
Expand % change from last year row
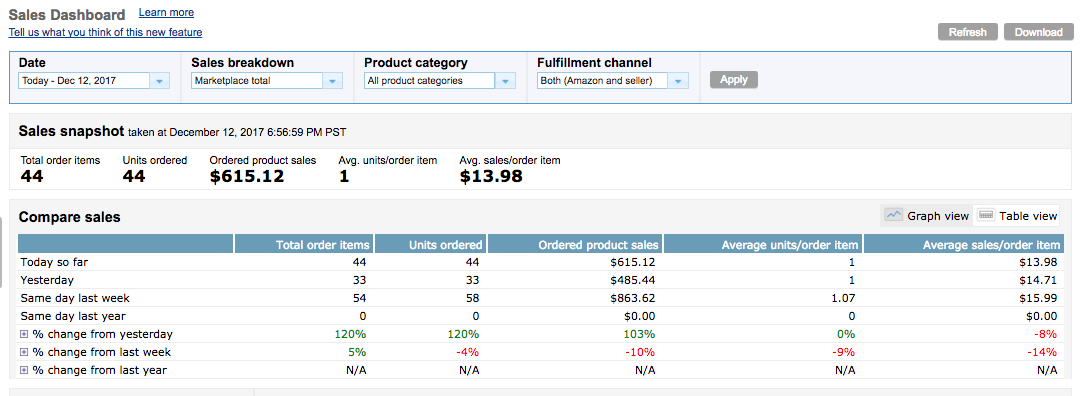click(24, 370)
